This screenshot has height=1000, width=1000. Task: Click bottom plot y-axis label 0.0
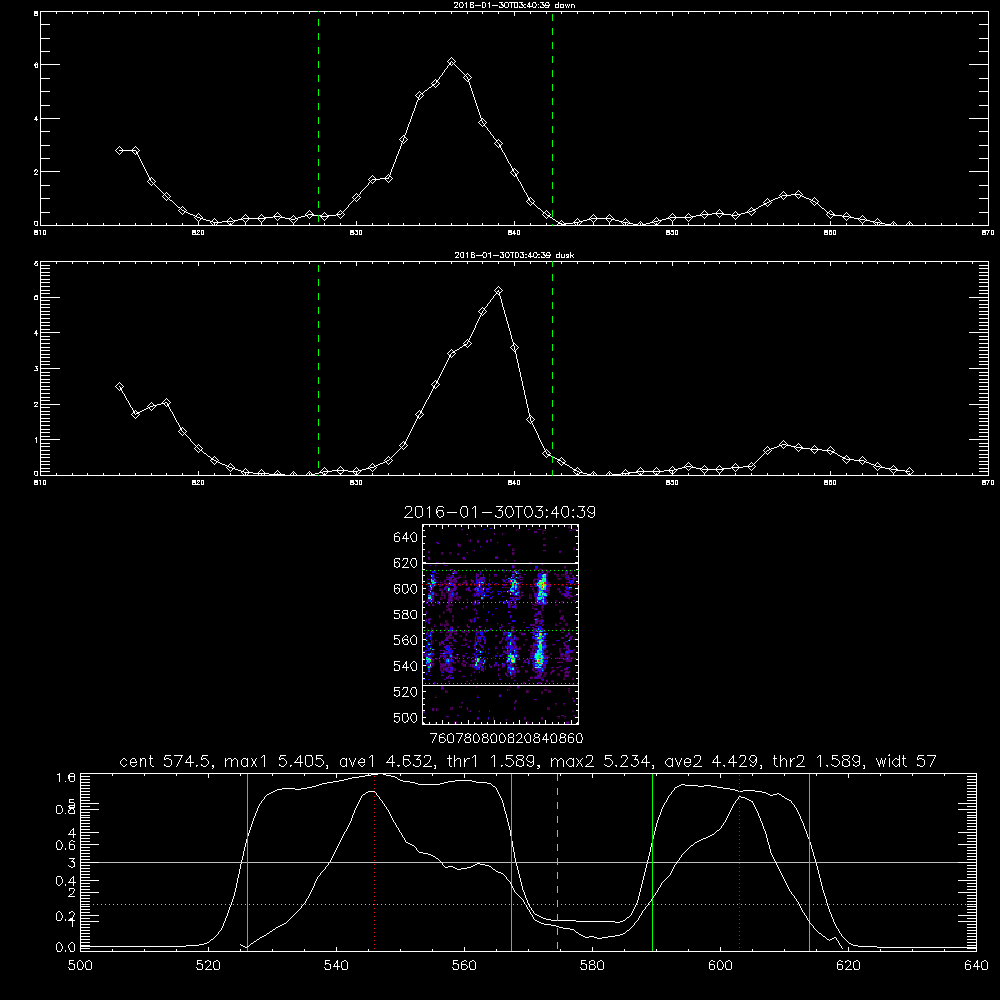[66, 947]
